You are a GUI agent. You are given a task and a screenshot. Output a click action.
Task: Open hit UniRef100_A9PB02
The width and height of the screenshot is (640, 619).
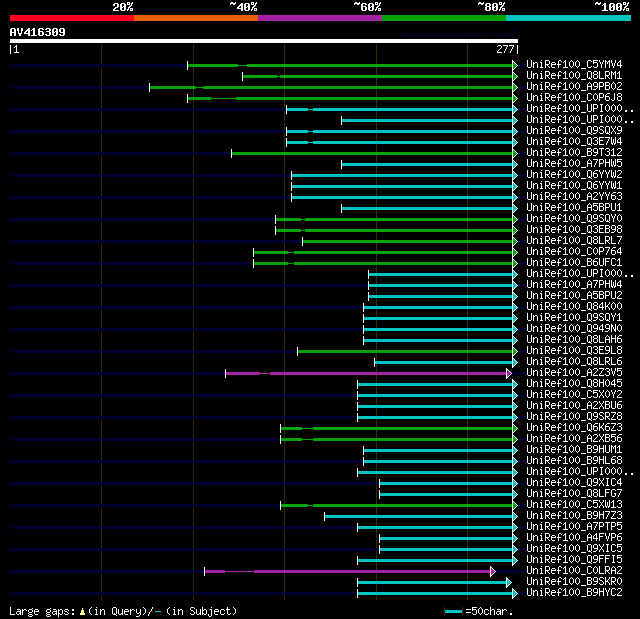pos(574,87)
